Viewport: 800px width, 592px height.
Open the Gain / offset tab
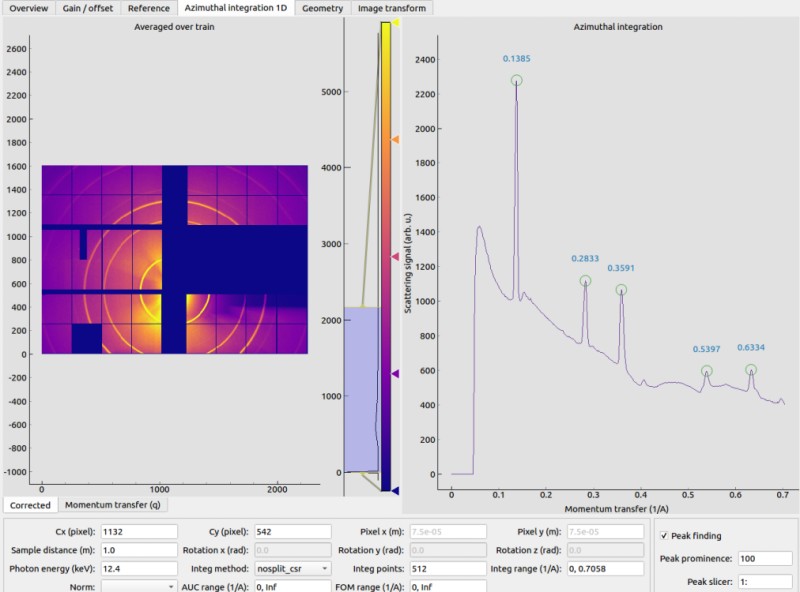[x=88, y=8]
